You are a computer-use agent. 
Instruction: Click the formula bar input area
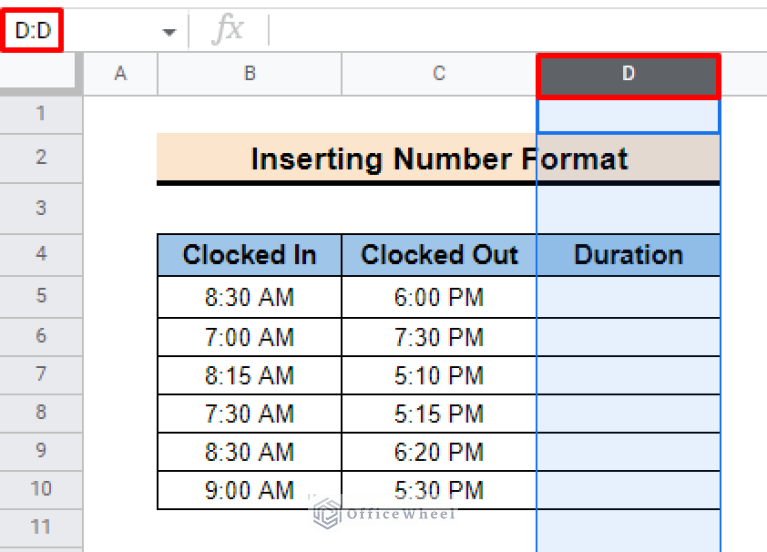[518, 30]
